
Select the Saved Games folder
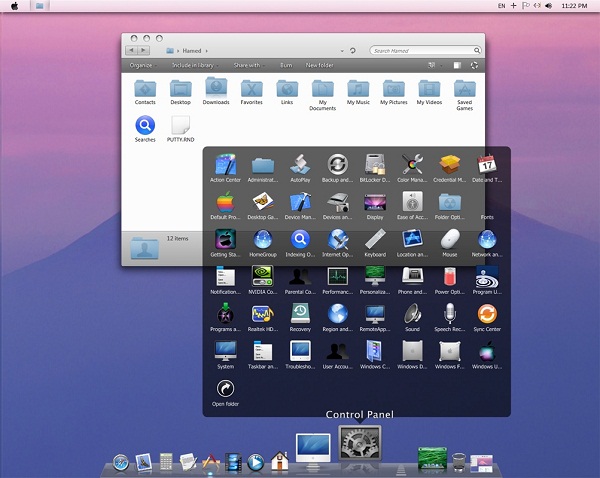point(465,95)
